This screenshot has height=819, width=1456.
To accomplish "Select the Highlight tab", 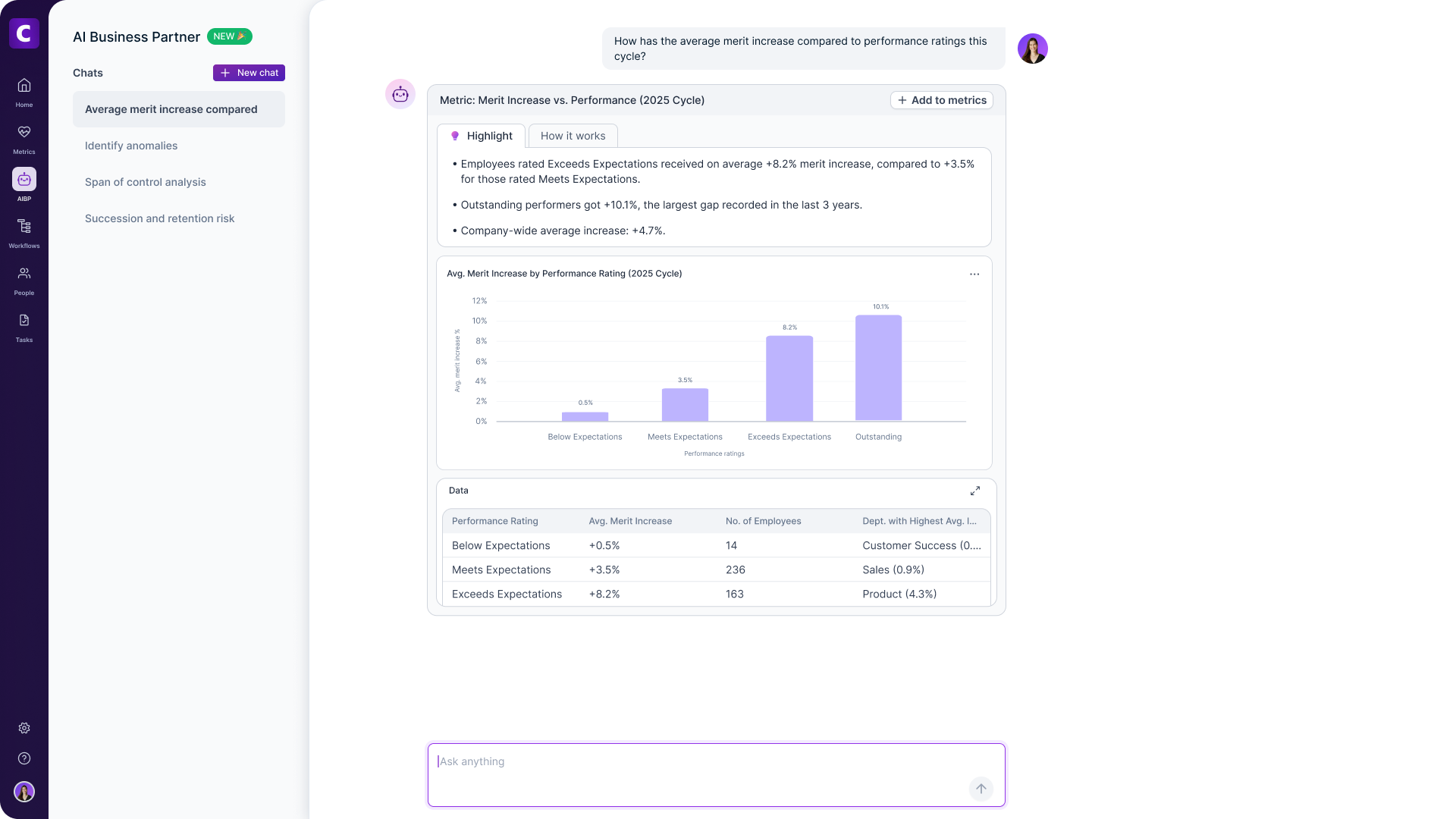I will (482, 136).
